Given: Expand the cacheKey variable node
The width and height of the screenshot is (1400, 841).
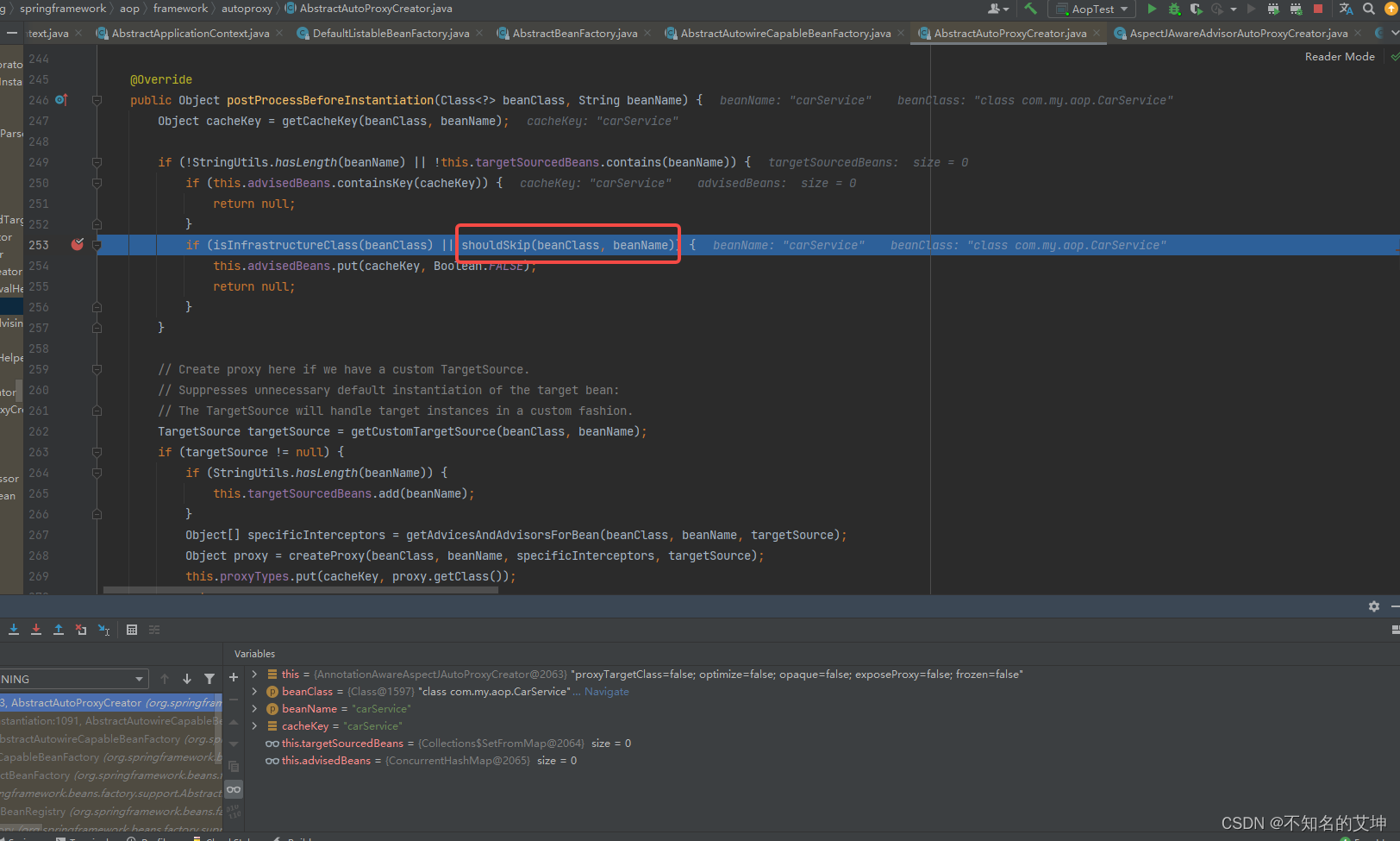Looking at the screenshot, I should [254, 726].
